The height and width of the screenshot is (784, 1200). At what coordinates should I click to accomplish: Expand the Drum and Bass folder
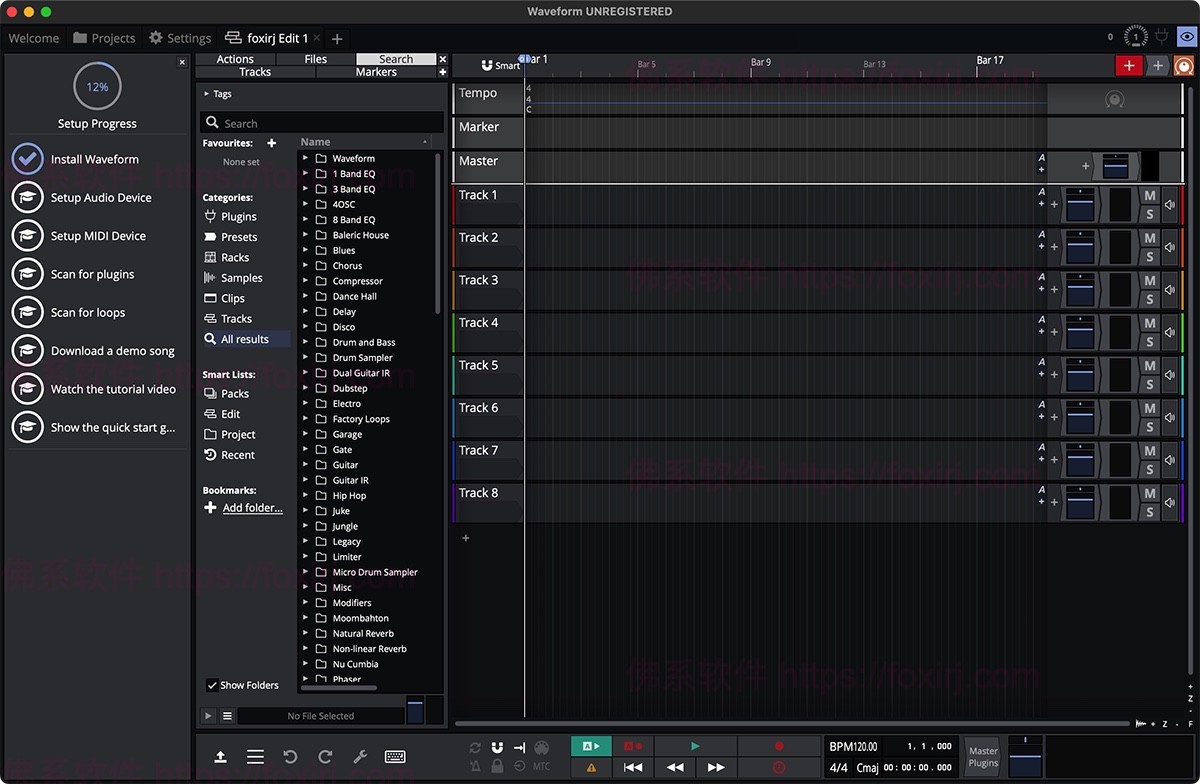pos(307,342)
